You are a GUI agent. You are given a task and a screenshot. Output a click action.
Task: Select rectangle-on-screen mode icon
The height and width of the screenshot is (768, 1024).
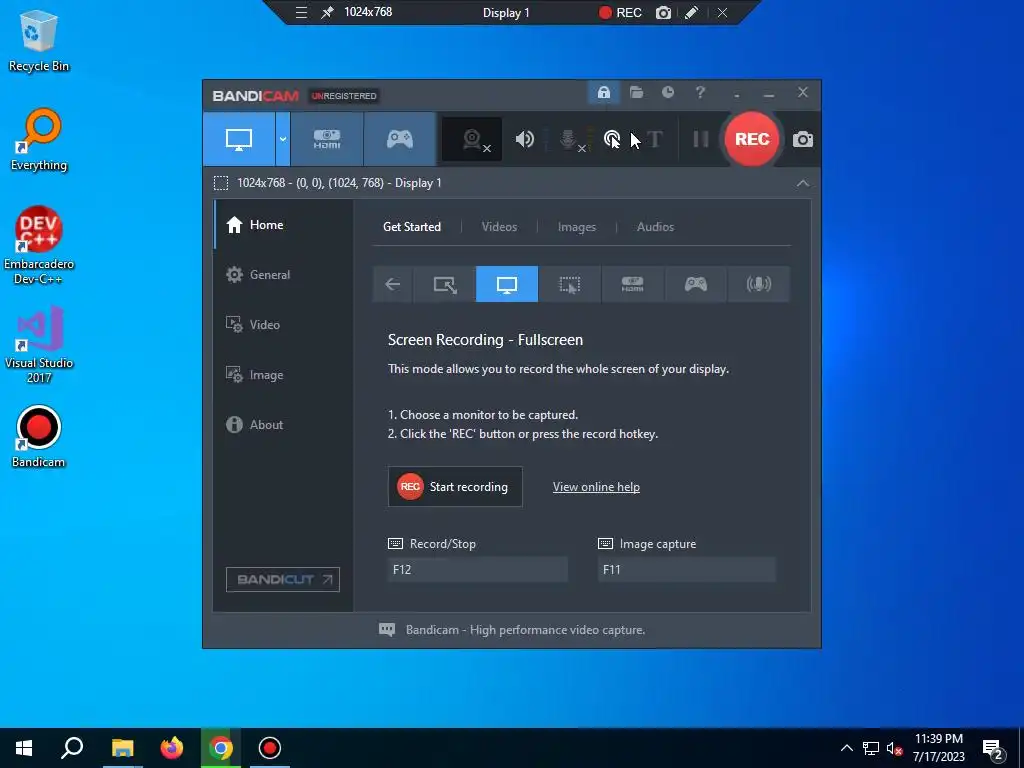point(445,284)
